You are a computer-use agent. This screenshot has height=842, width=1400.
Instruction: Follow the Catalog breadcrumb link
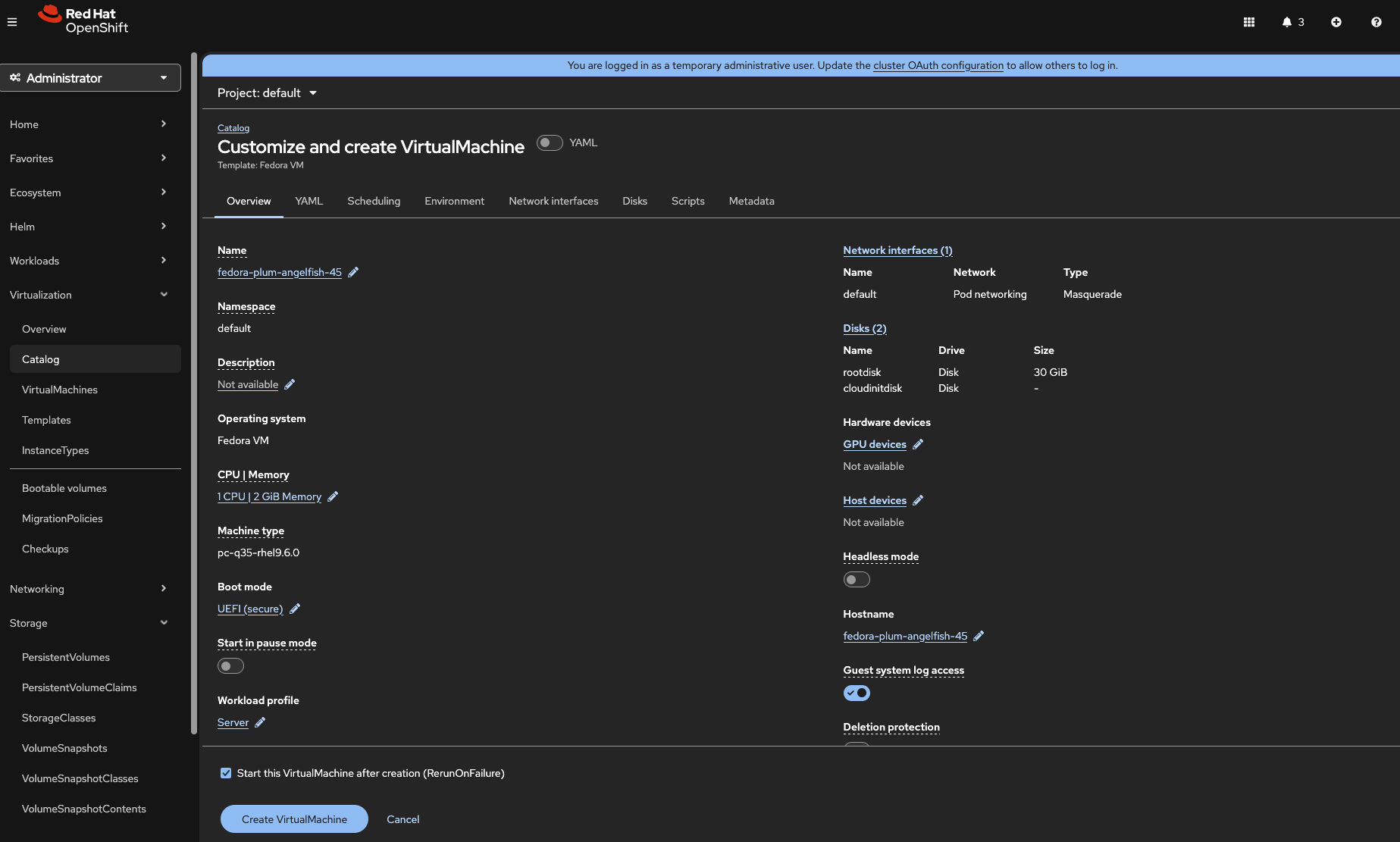pos(233,128)
